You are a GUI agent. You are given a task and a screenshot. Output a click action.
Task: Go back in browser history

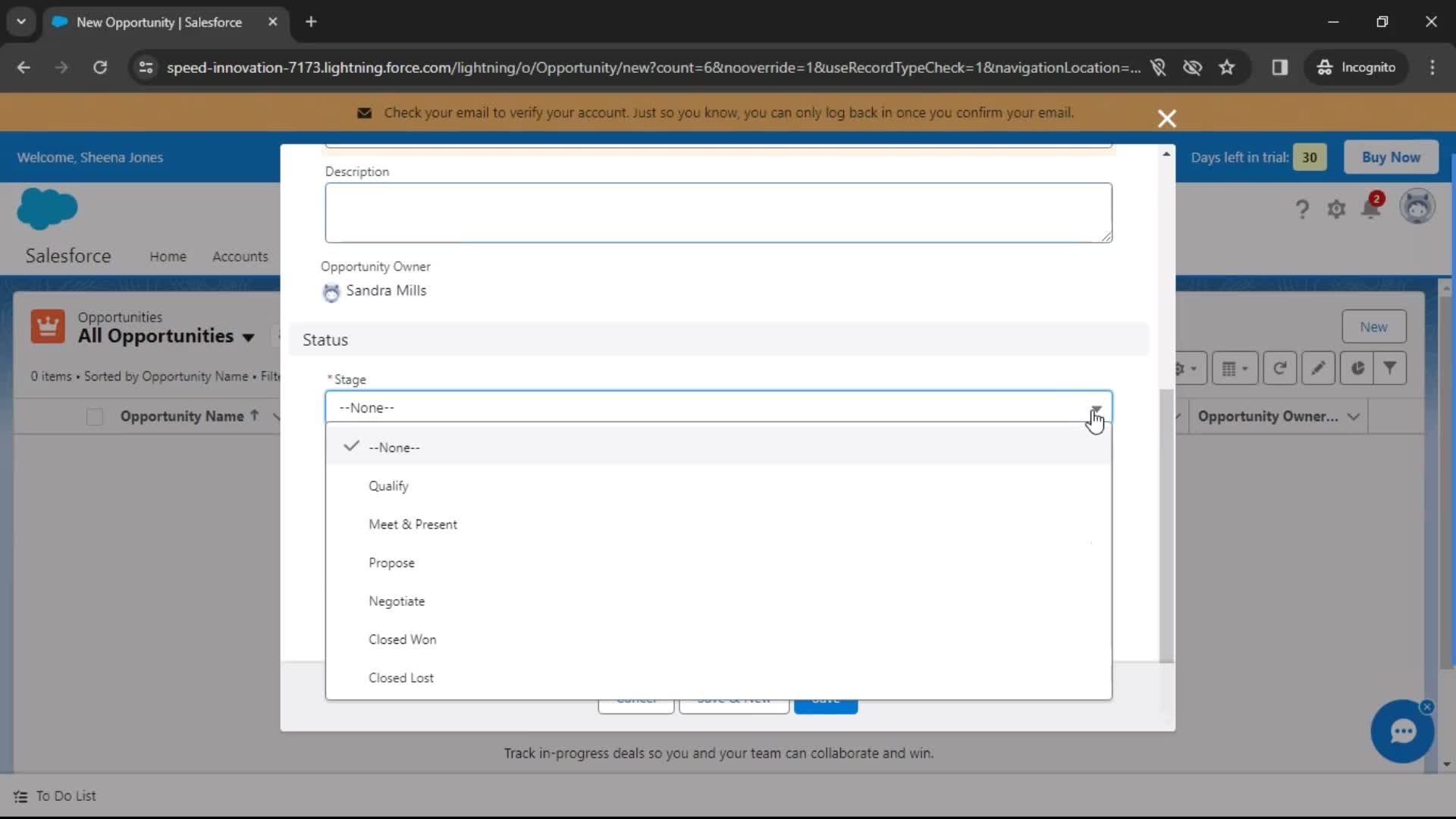(x=24, y=67)
